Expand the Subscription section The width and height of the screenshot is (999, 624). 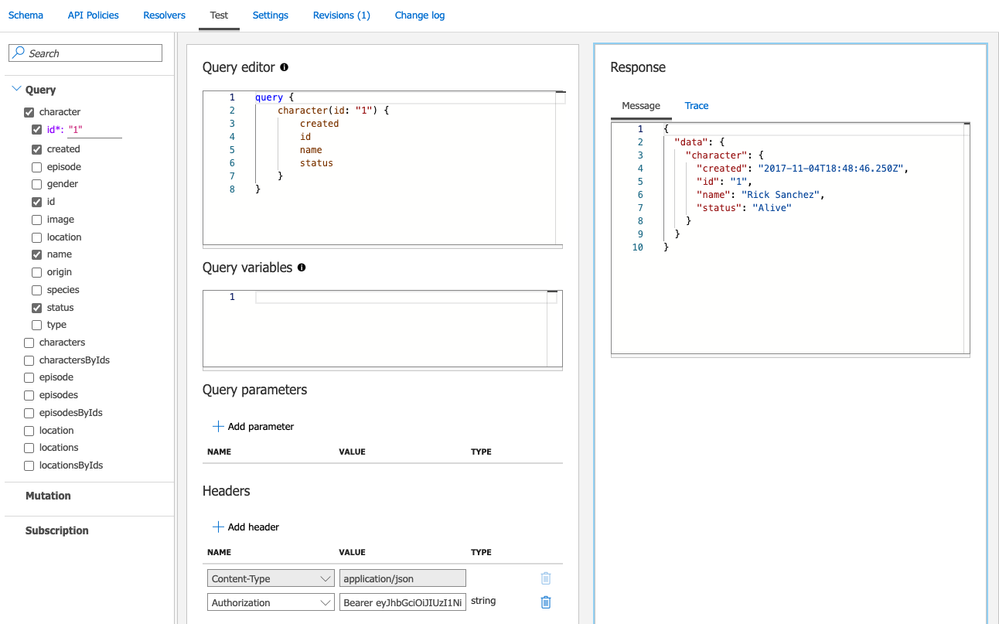(57, 530)
